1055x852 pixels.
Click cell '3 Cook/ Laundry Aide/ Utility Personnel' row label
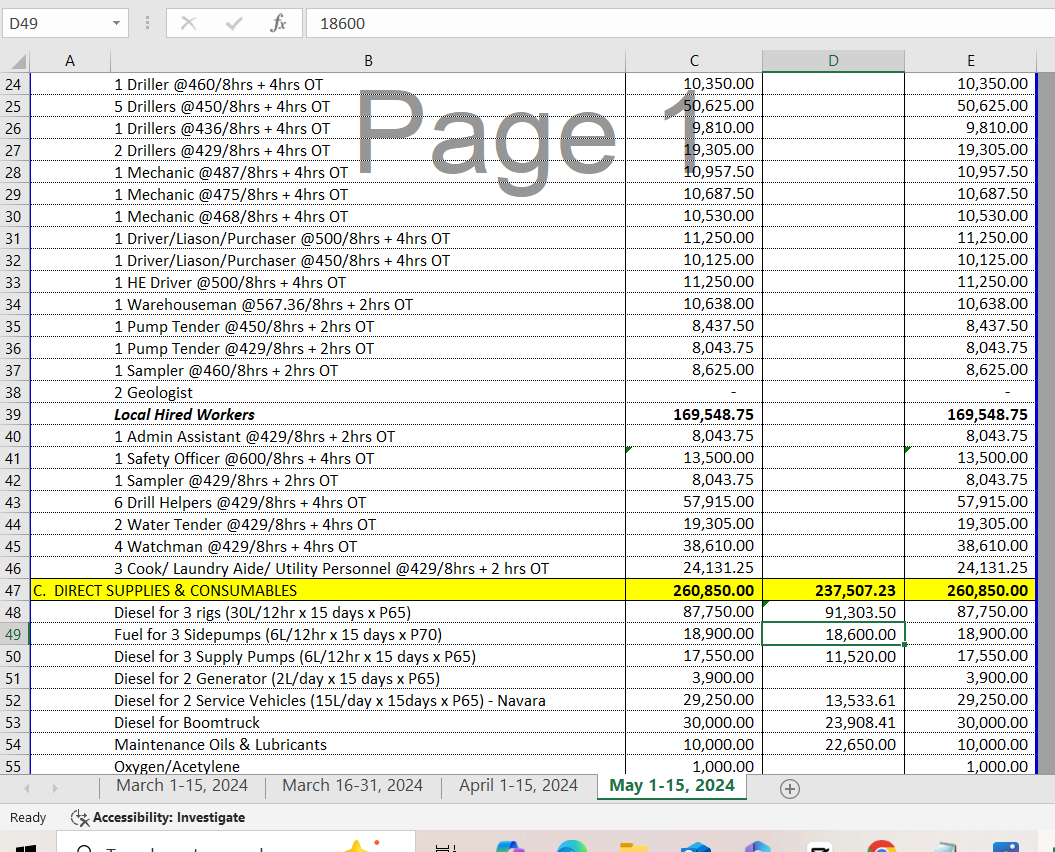[368, 569]
